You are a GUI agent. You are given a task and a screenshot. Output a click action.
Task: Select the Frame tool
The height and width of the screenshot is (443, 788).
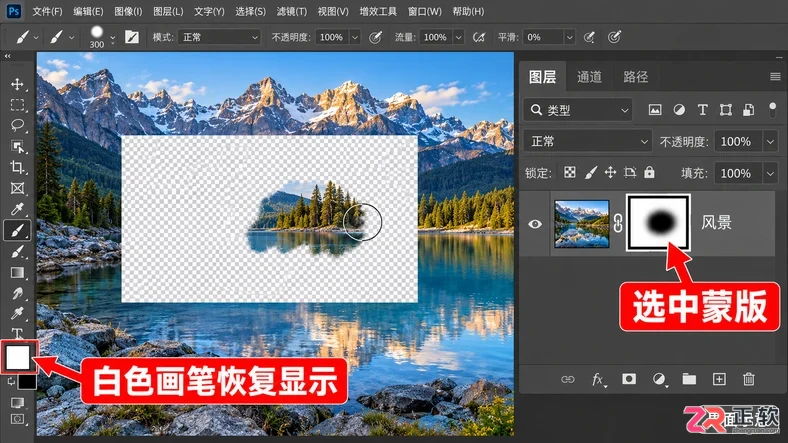click(17, 188)
